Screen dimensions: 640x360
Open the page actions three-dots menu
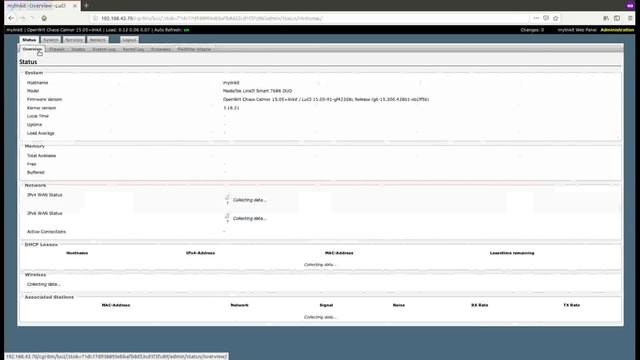point(536,18)
